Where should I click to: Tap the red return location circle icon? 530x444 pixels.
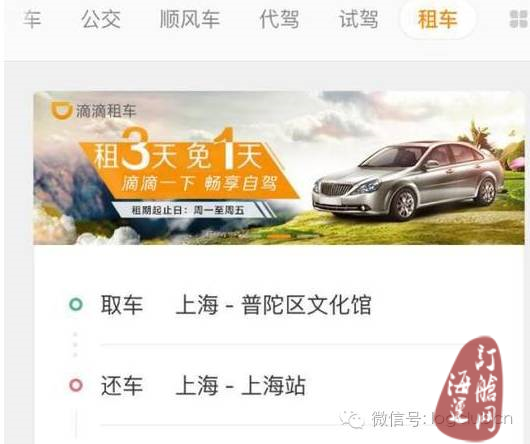point(76,385)
